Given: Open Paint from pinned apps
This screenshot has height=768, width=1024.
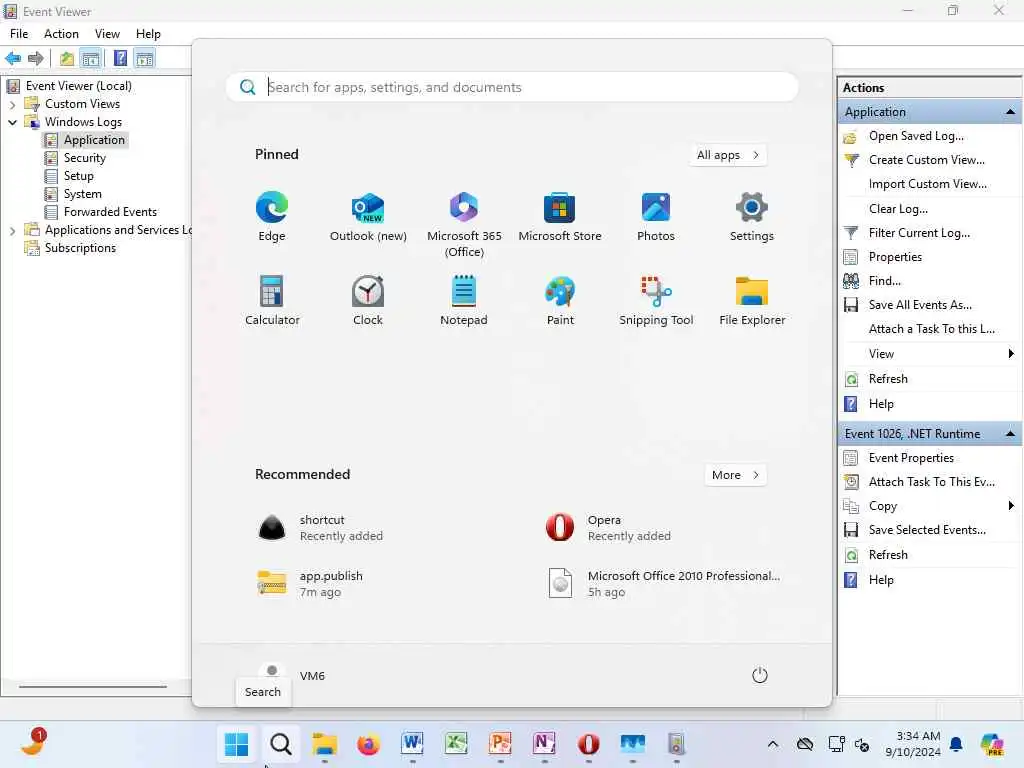Looking at the screenshot, I should pyautogui.click(x=560, y=300).
